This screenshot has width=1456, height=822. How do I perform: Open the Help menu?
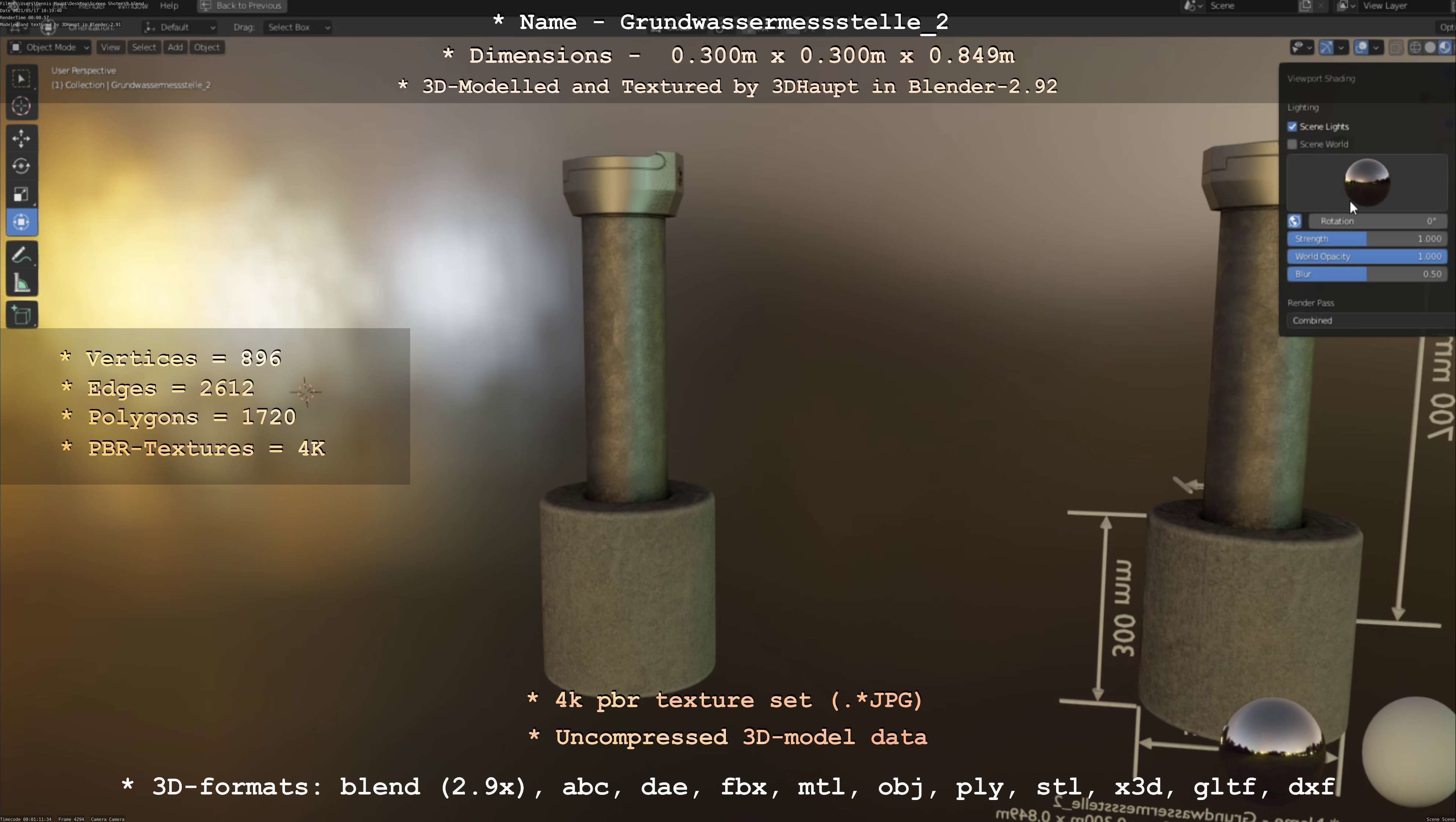click(x=169, y=6)
